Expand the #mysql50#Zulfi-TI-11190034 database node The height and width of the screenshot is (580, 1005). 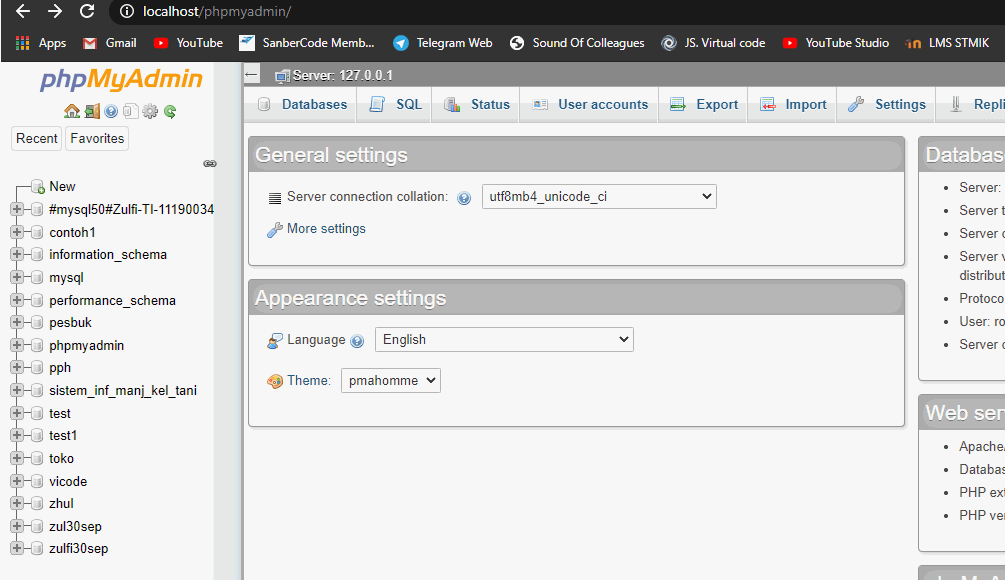[17, 209]
